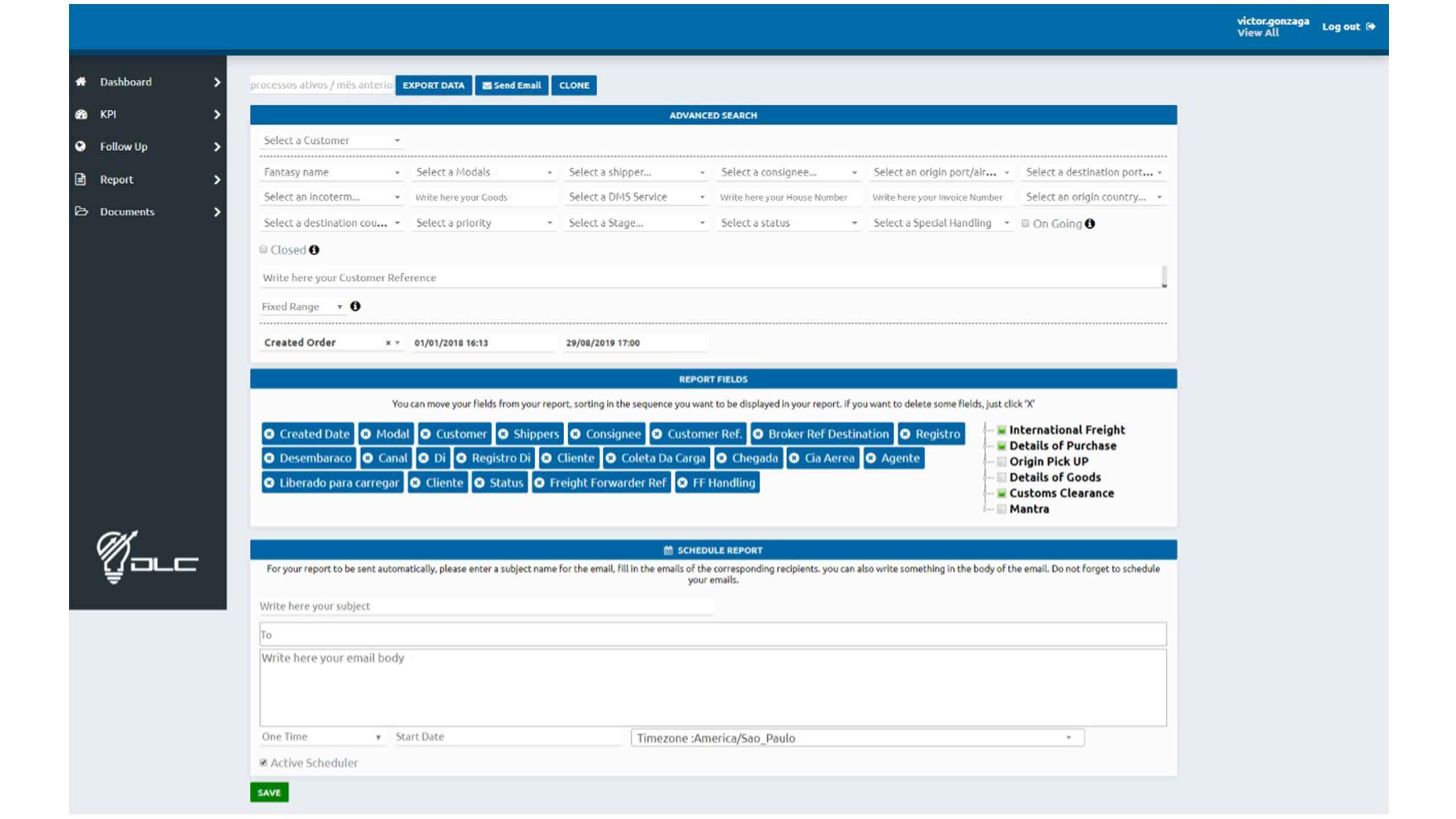
Task: Remove Customer Ref. field using X icon
Action: point(657,434)
